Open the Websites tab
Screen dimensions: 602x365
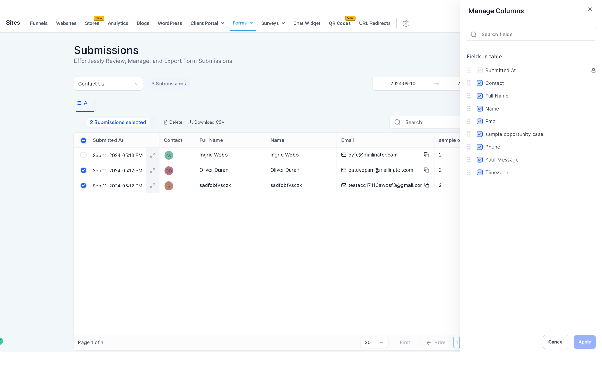66,23
